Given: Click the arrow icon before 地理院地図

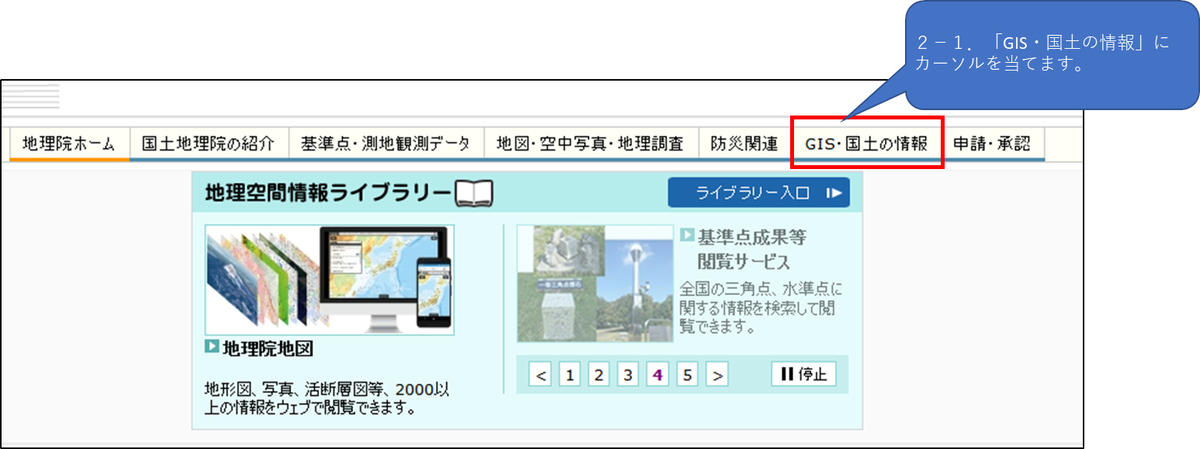Looking at the screenshot, I should point(212,347).
